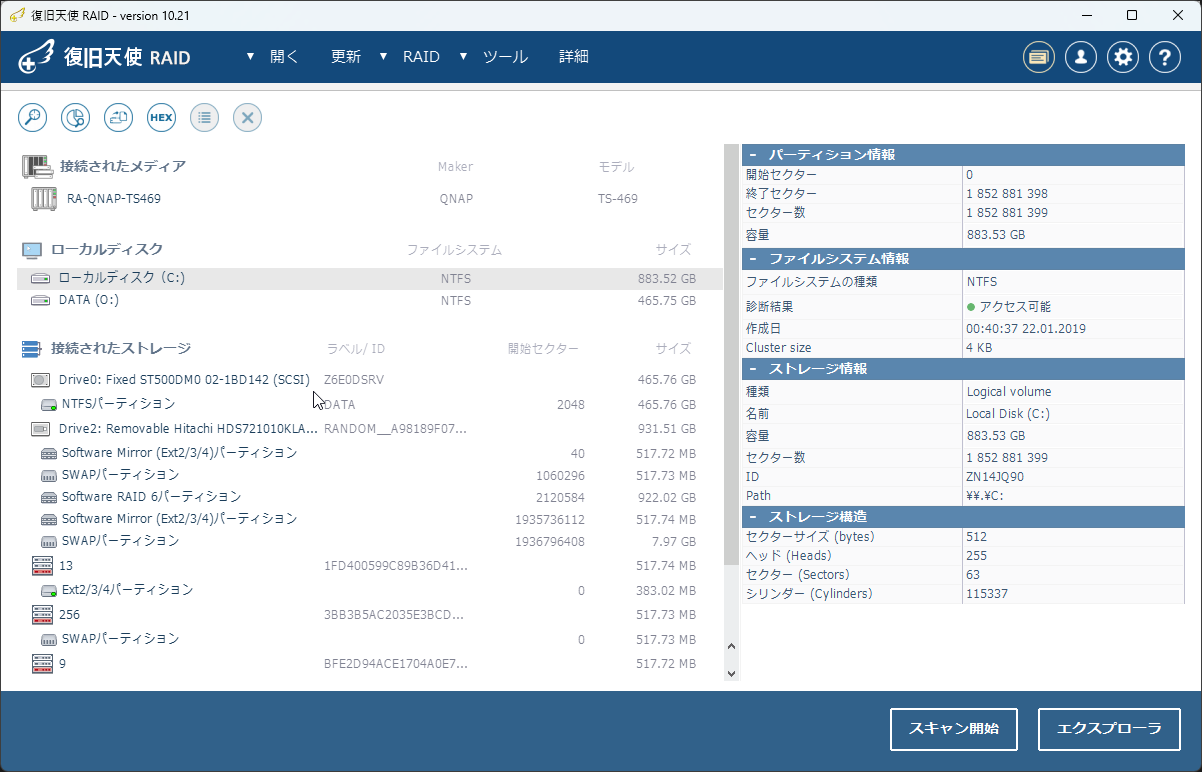Image resolution: width=1202 pixels, height=772 pixels.
Task: Click the user account icon in header
Action: coord(1081,57)
